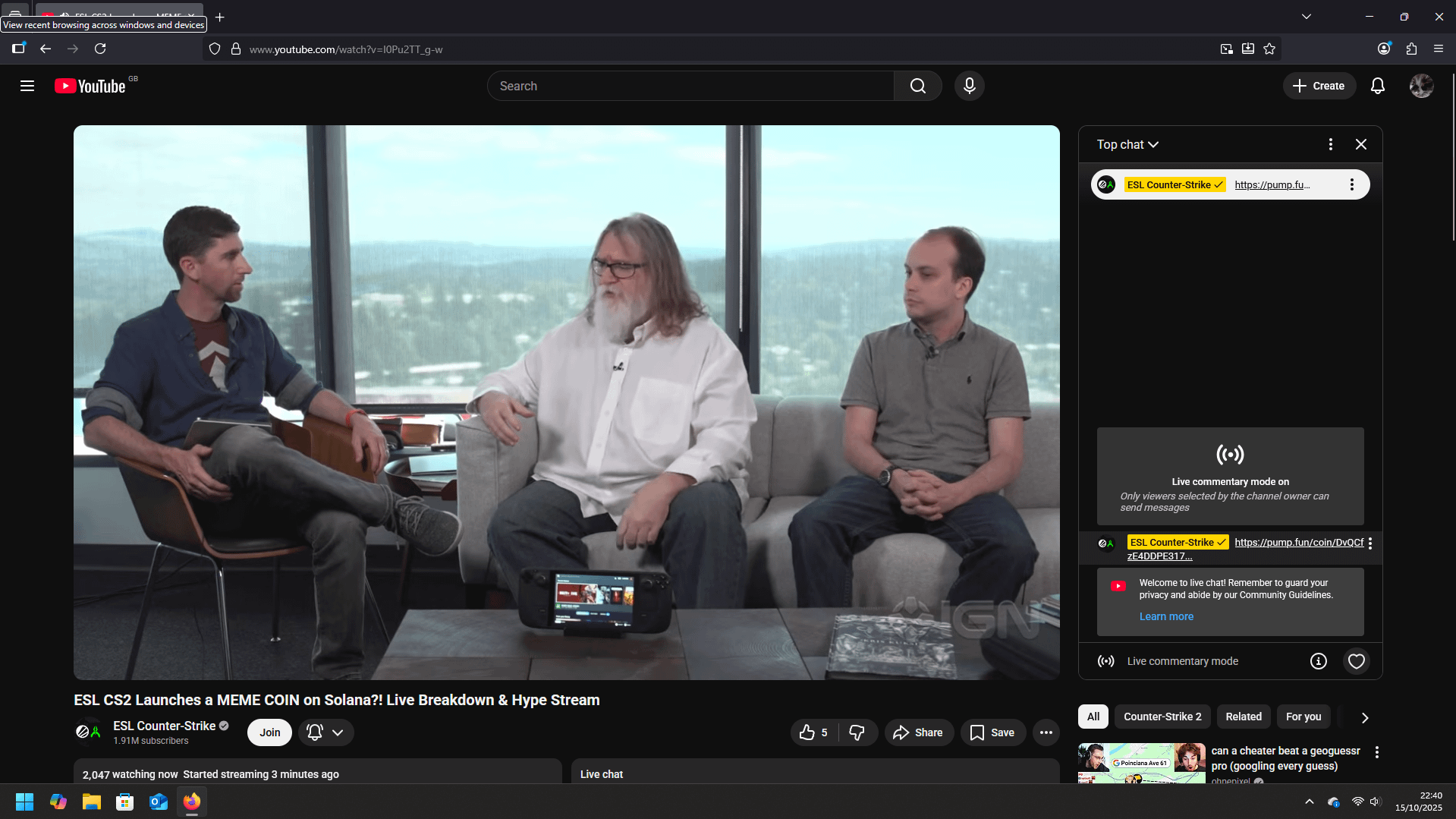The height and width of the screenshot is (819, 1456).
Task: Like the video with thumbs up
Action: point(814,732)
